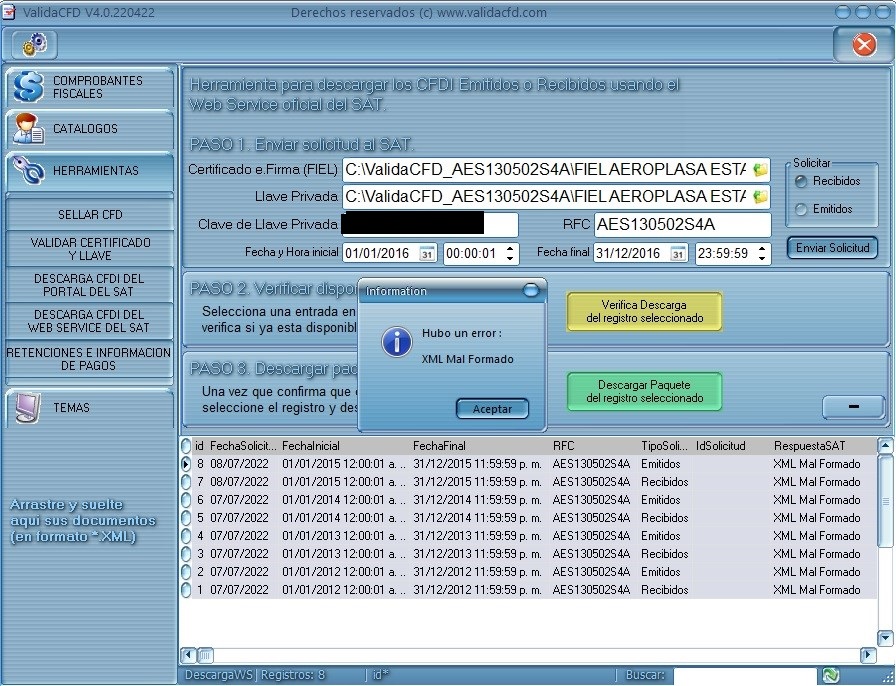Screen dimensions: 896x686
Task: Click the initial time spinner arrows
Action: [x=510, y=254]
